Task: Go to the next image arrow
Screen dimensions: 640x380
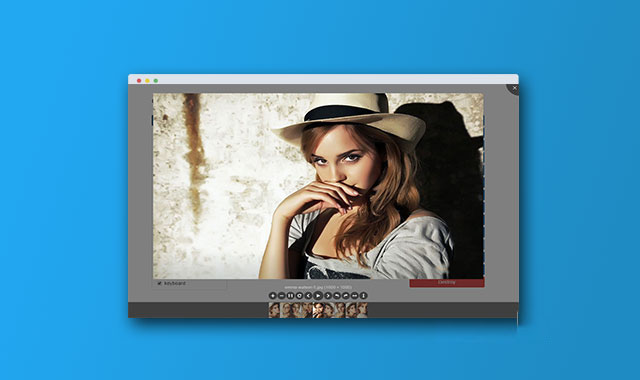Action: point(328,296)
